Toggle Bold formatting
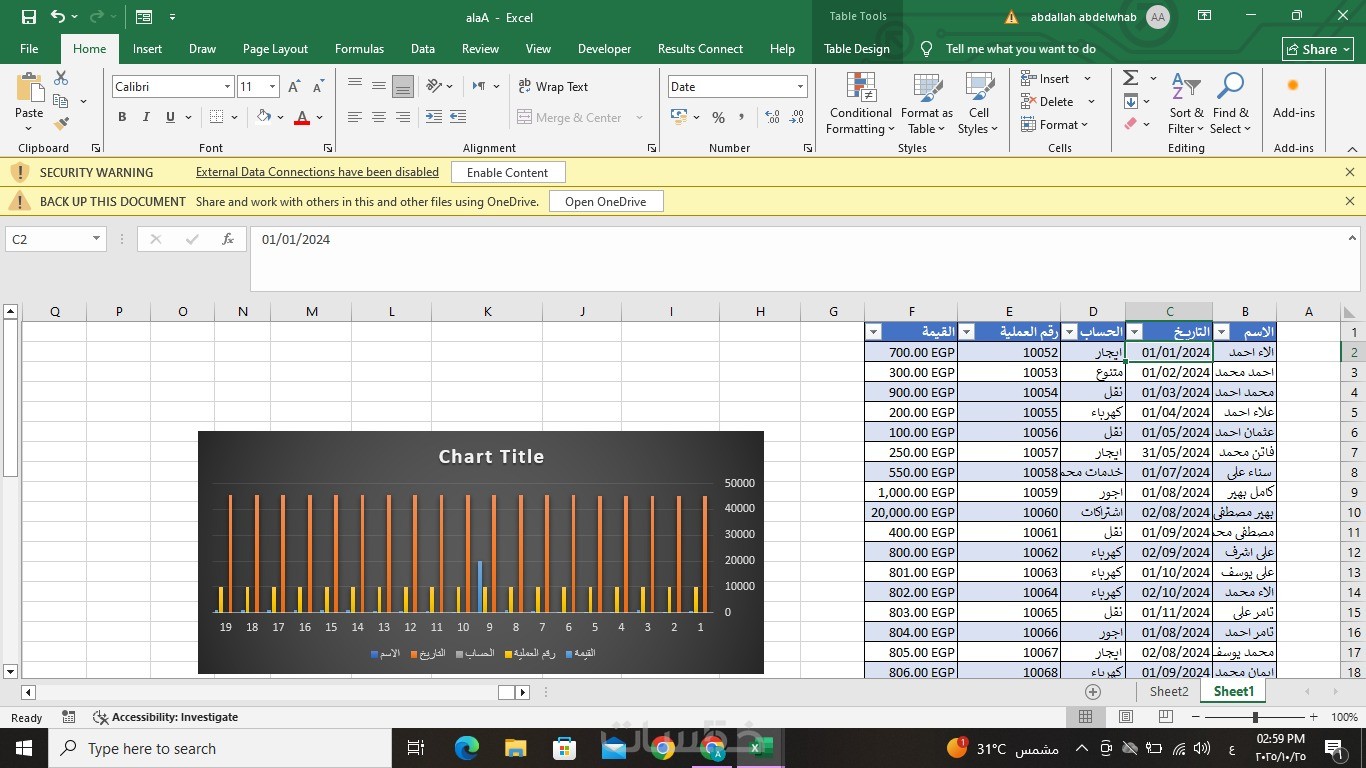This screenshot has height=768, width=1366. point(122,117)
